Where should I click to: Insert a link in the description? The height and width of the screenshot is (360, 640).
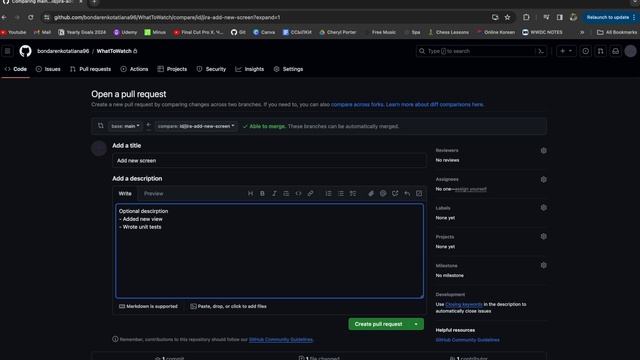pyautogui.click(x=310, y=193)
